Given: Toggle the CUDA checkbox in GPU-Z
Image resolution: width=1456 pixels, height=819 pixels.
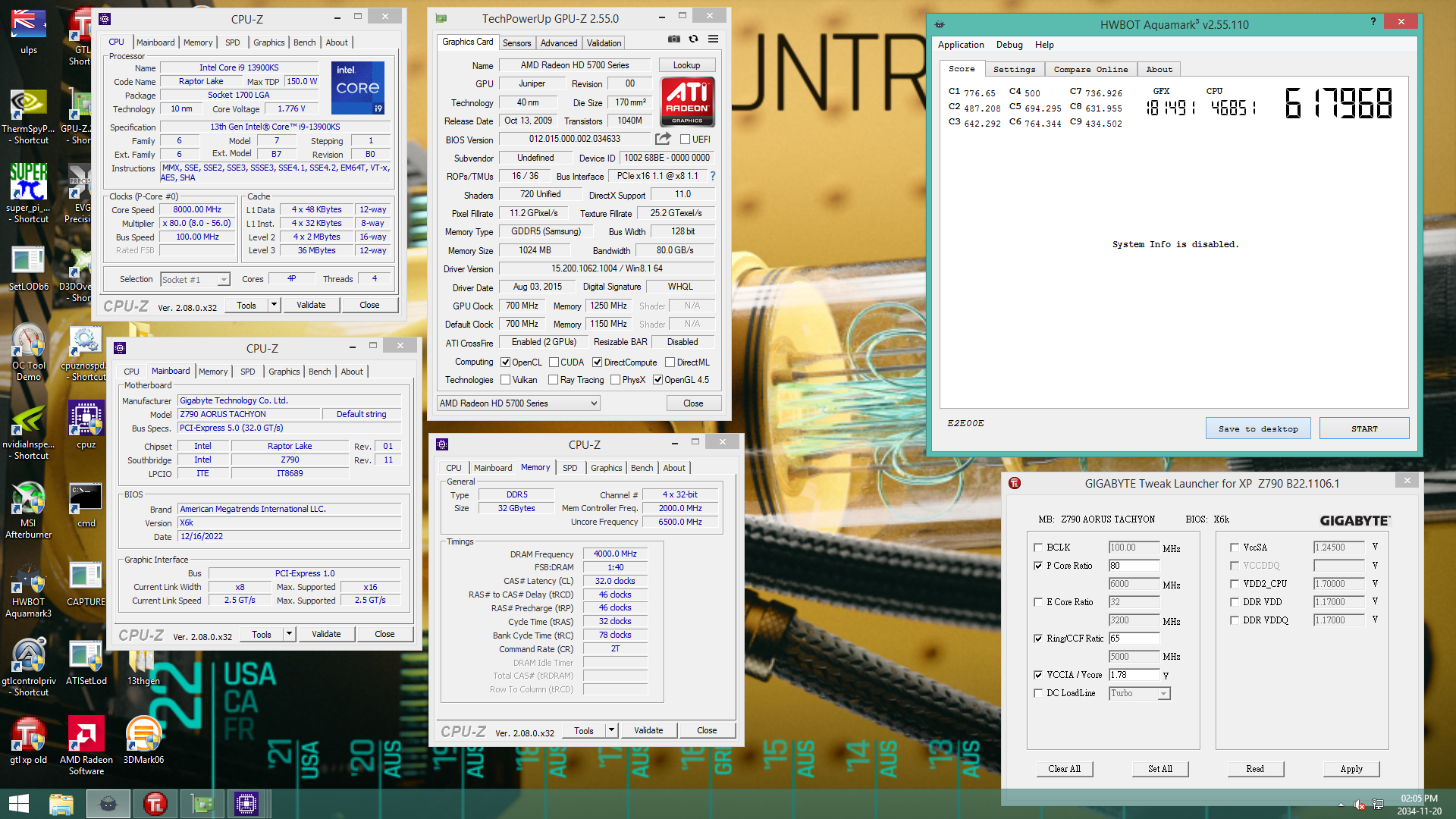Looking at the screenshot, I should click(554, 362).
